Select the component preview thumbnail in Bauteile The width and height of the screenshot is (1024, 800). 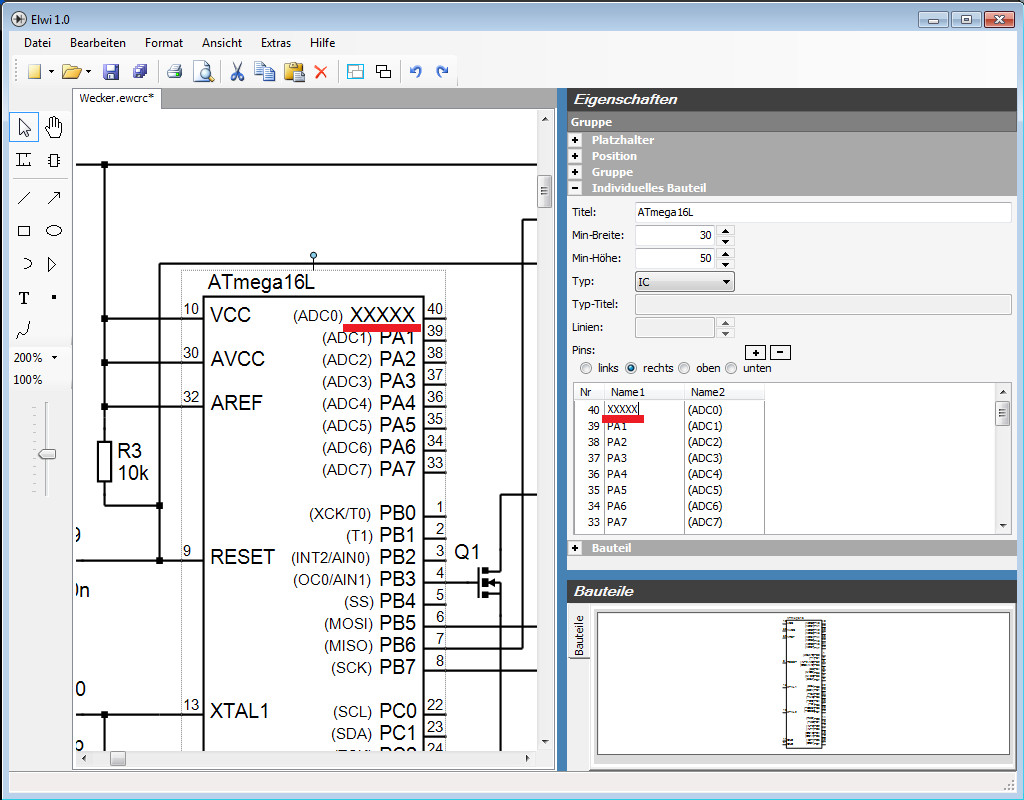[x=803, y=682]
